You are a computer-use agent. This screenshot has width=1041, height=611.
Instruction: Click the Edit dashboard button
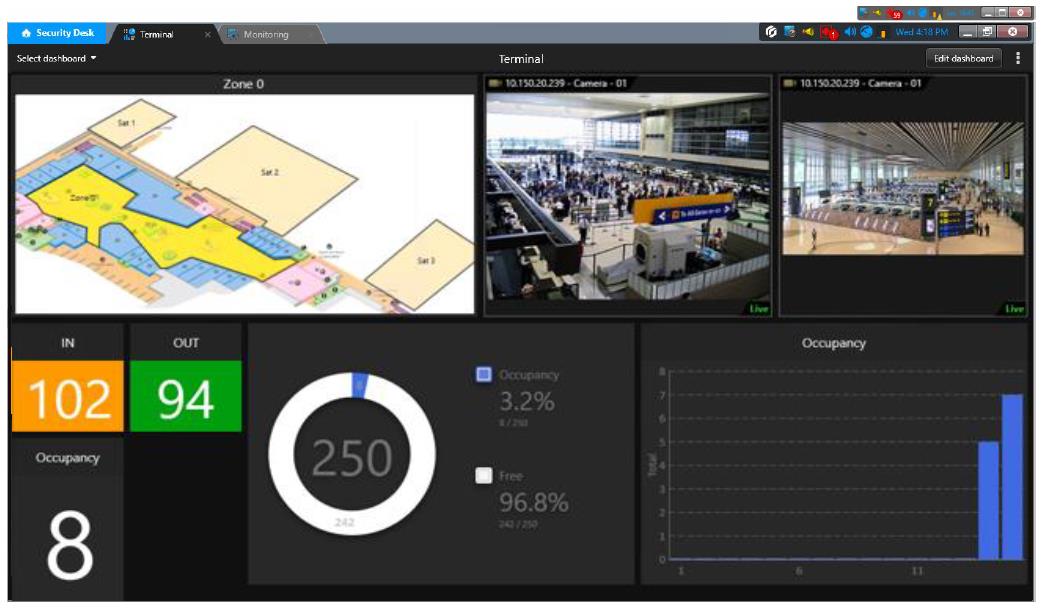(964, 58)
